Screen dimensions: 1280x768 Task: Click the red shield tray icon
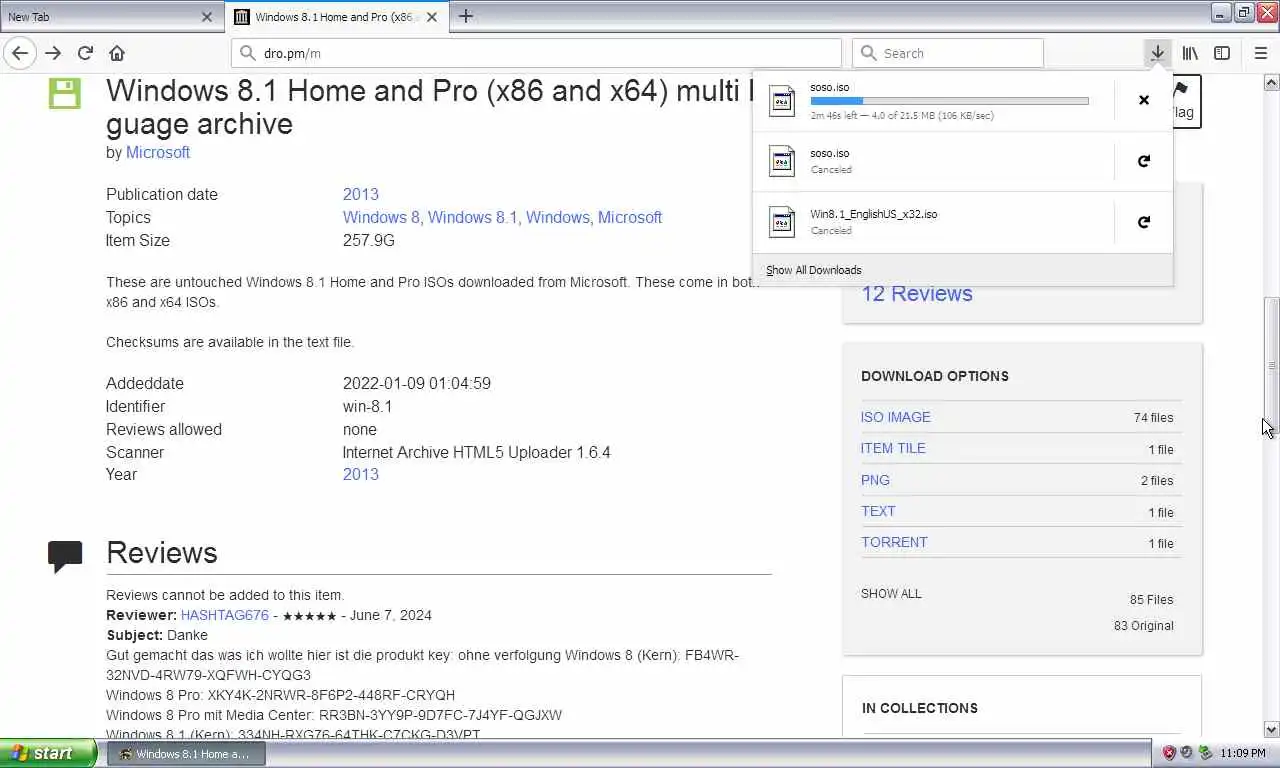(x=1169, y=753)
